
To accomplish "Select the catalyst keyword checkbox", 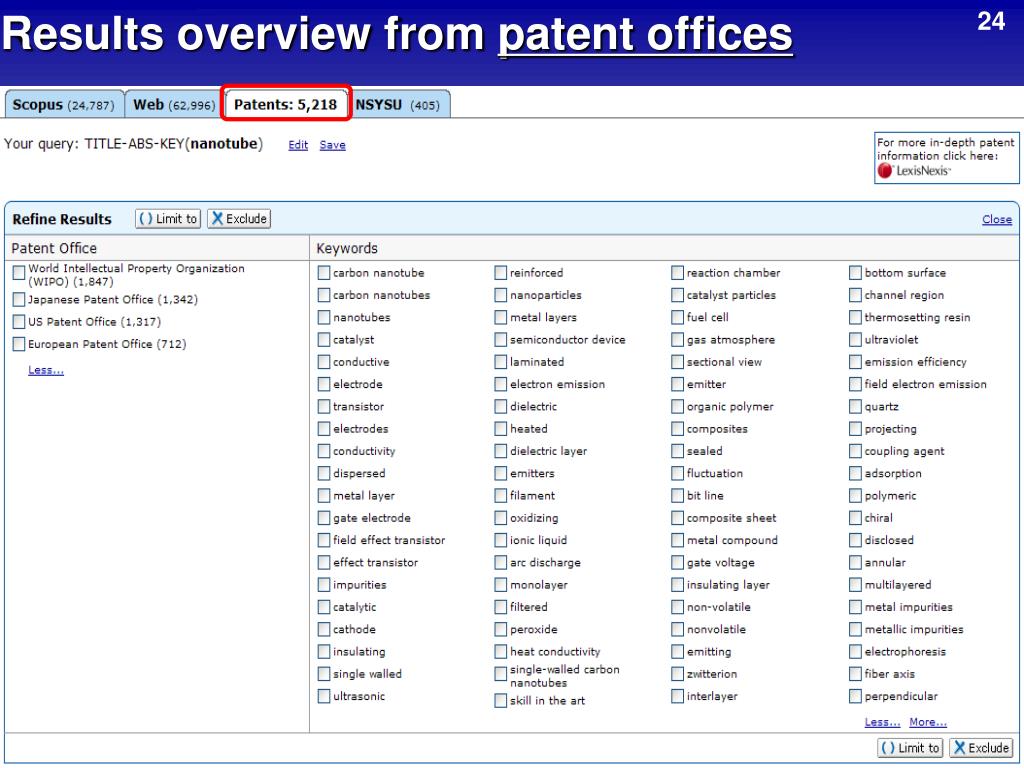I will pyautogui.click(x=324, y=340).
